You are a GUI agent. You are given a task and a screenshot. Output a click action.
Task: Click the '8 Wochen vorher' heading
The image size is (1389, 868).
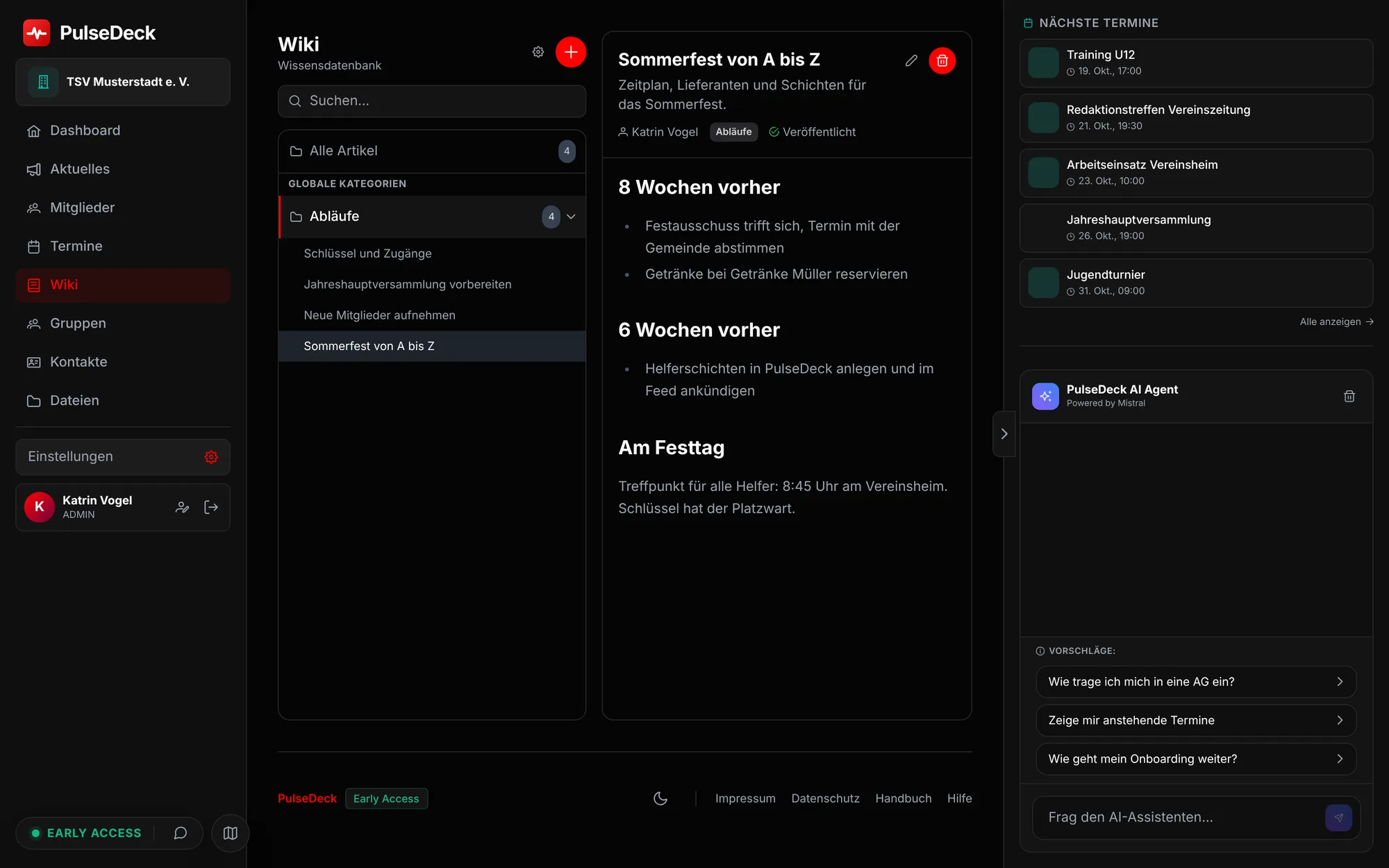coord(699,187)
